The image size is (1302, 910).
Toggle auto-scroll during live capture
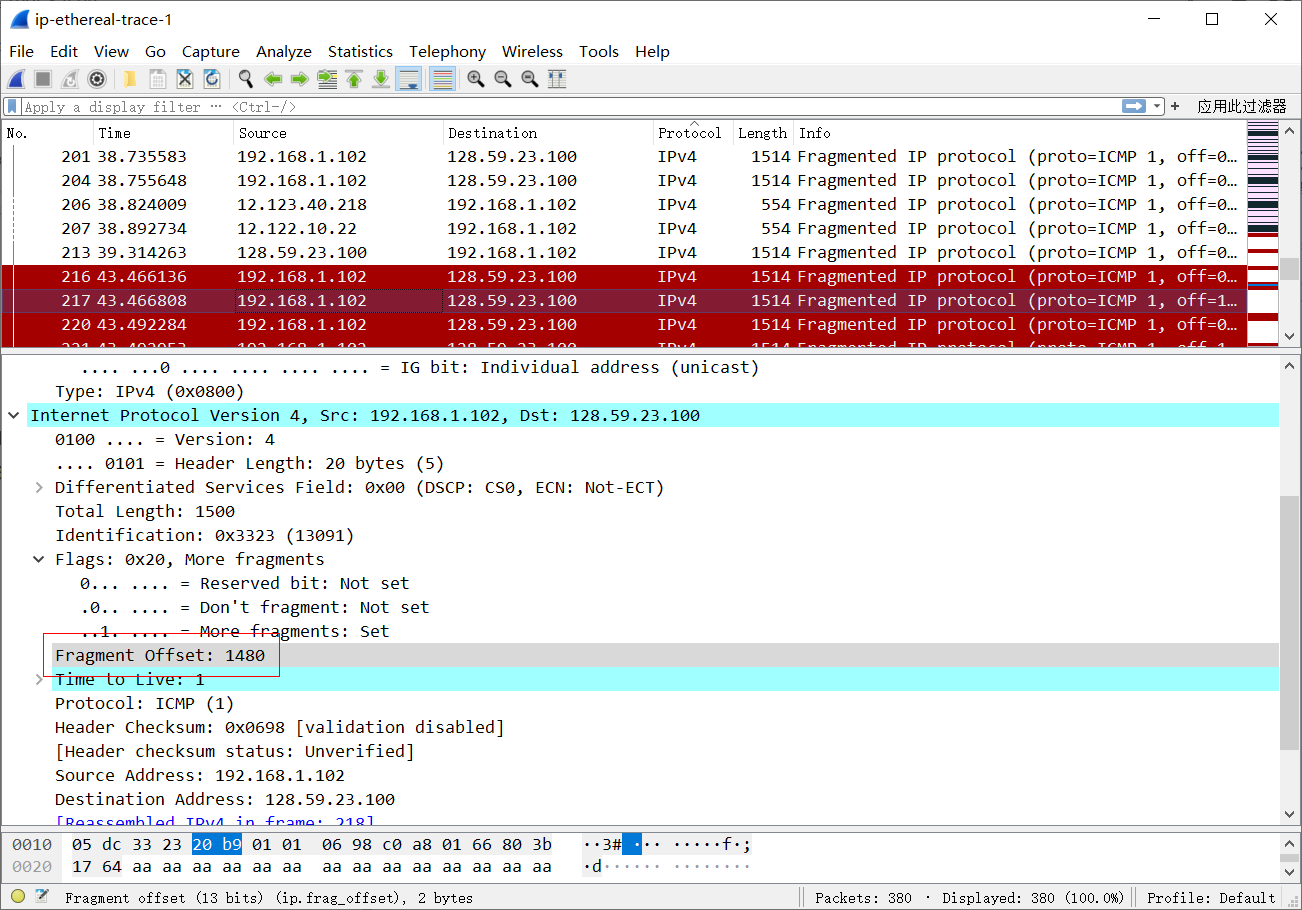(x=408, y=79)
